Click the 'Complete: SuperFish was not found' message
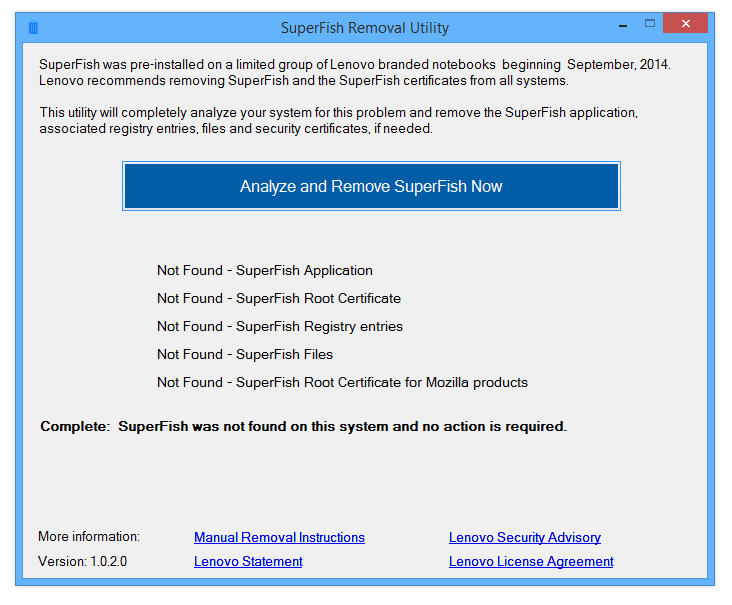 tap(303, 427)
